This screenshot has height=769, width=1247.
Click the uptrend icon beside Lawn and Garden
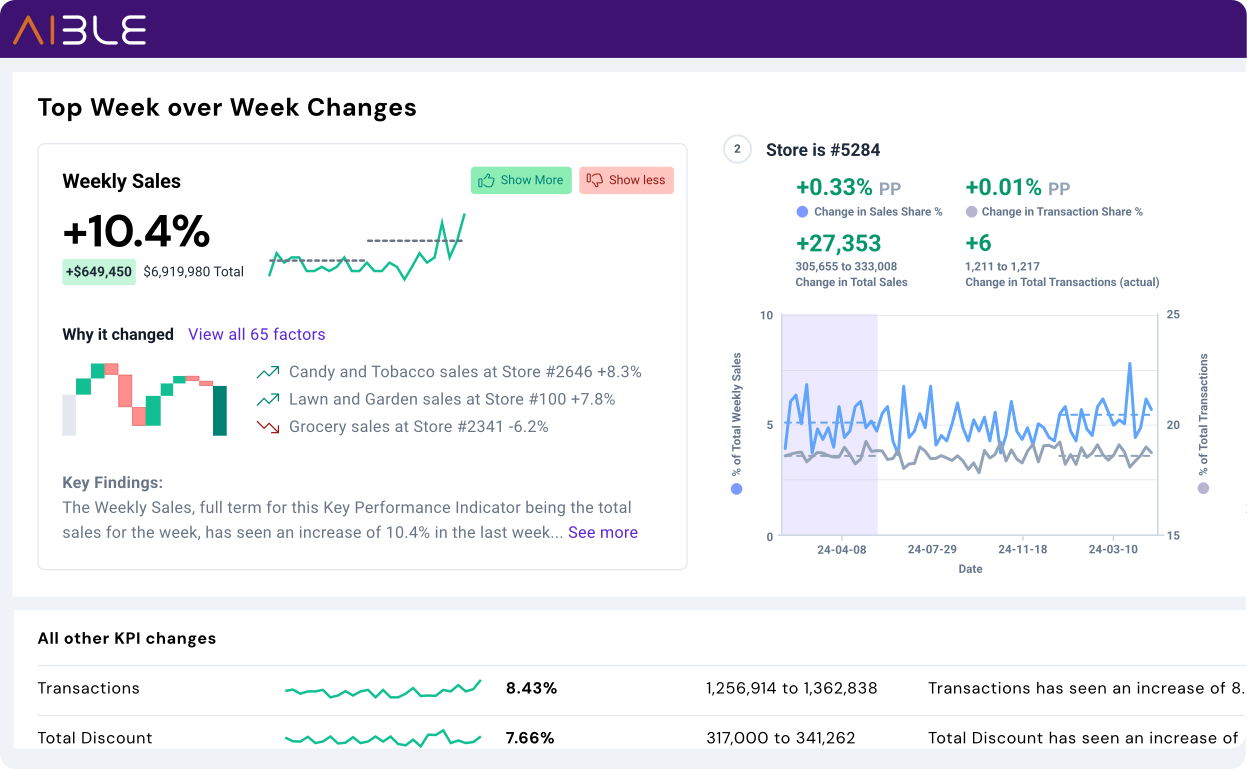click(267, 399)
